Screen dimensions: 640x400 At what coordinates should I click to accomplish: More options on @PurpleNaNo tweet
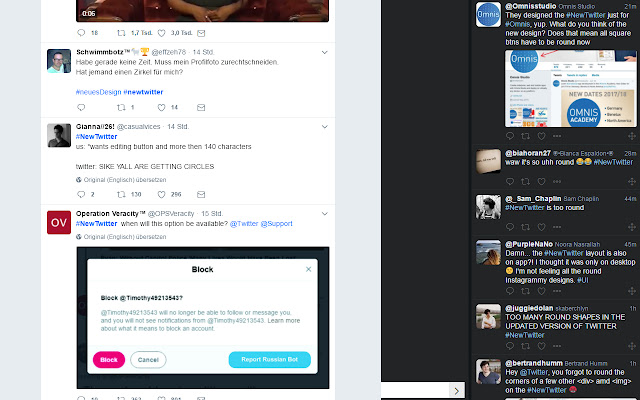coord(557,291)
